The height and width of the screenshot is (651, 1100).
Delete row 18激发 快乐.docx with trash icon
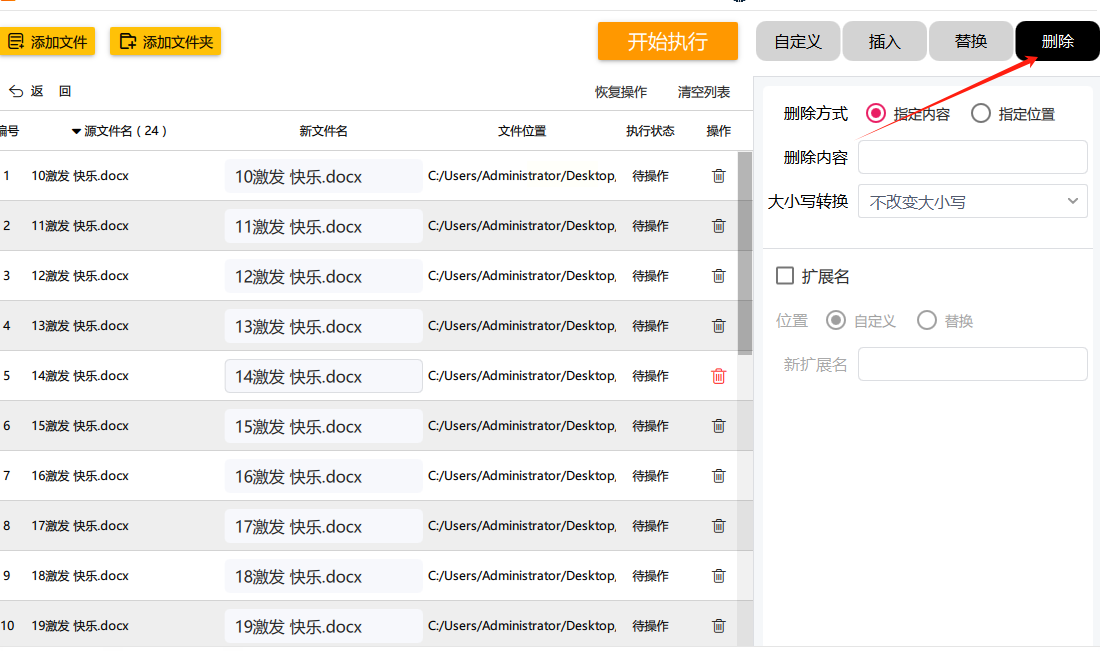click(718, 576)
